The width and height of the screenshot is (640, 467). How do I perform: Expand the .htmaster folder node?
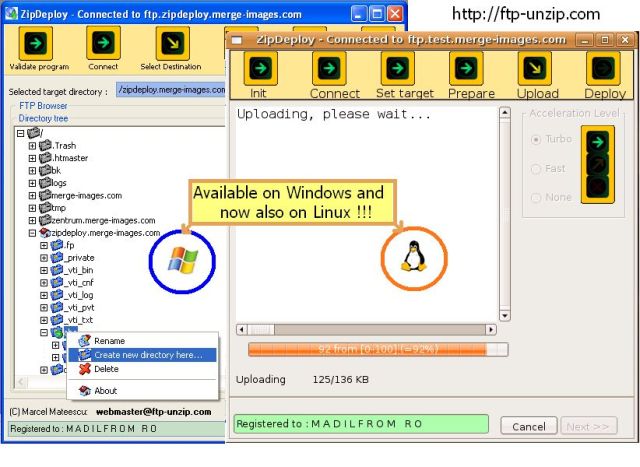pos(32,158)
